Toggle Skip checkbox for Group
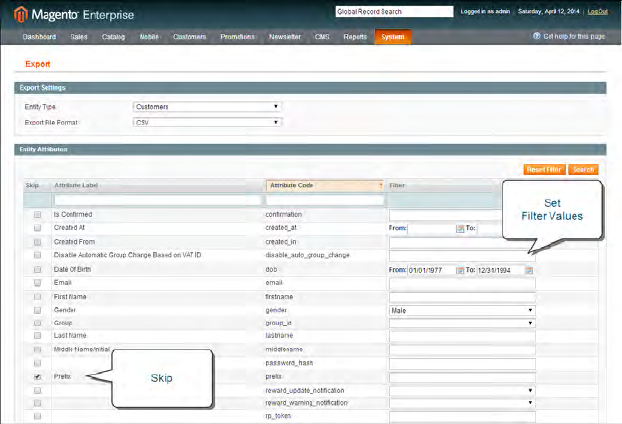The width and height of the screenshot is (622, 424). (37, 323)
